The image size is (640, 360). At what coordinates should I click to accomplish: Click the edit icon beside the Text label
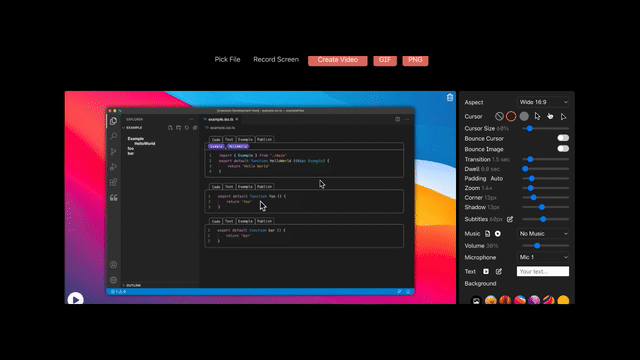tap(499, 271)
